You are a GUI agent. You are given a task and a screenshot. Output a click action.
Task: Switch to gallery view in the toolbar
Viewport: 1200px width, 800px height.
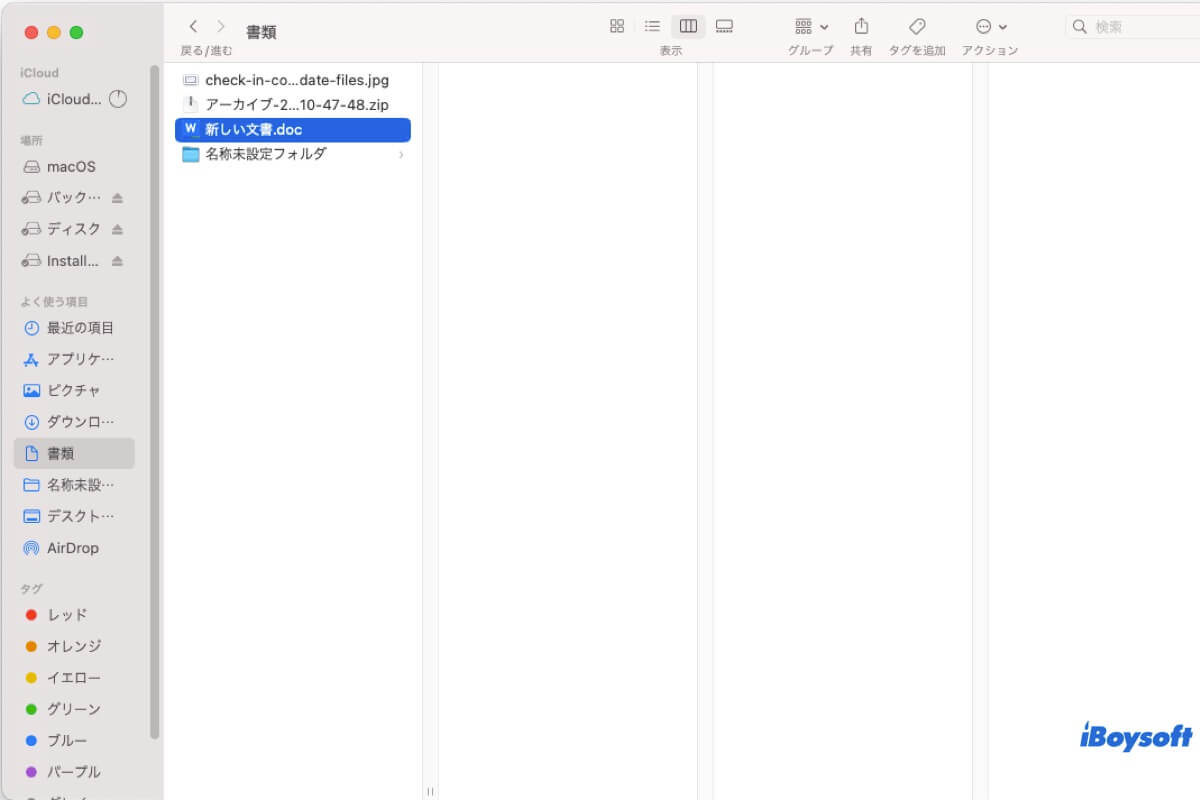click(724, 26)
